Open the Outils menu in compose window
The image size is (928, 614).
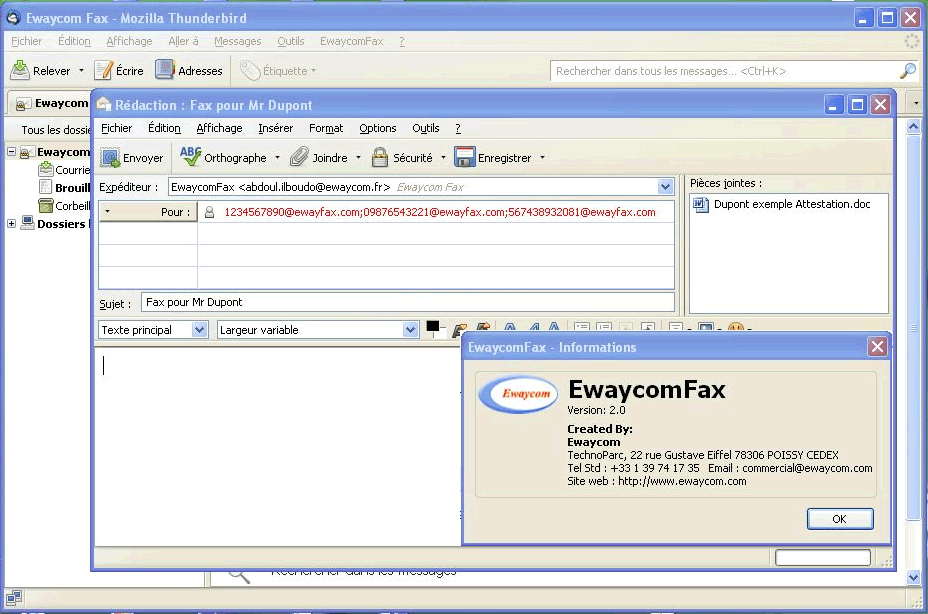pyautogui.click(x=426, y=128)
